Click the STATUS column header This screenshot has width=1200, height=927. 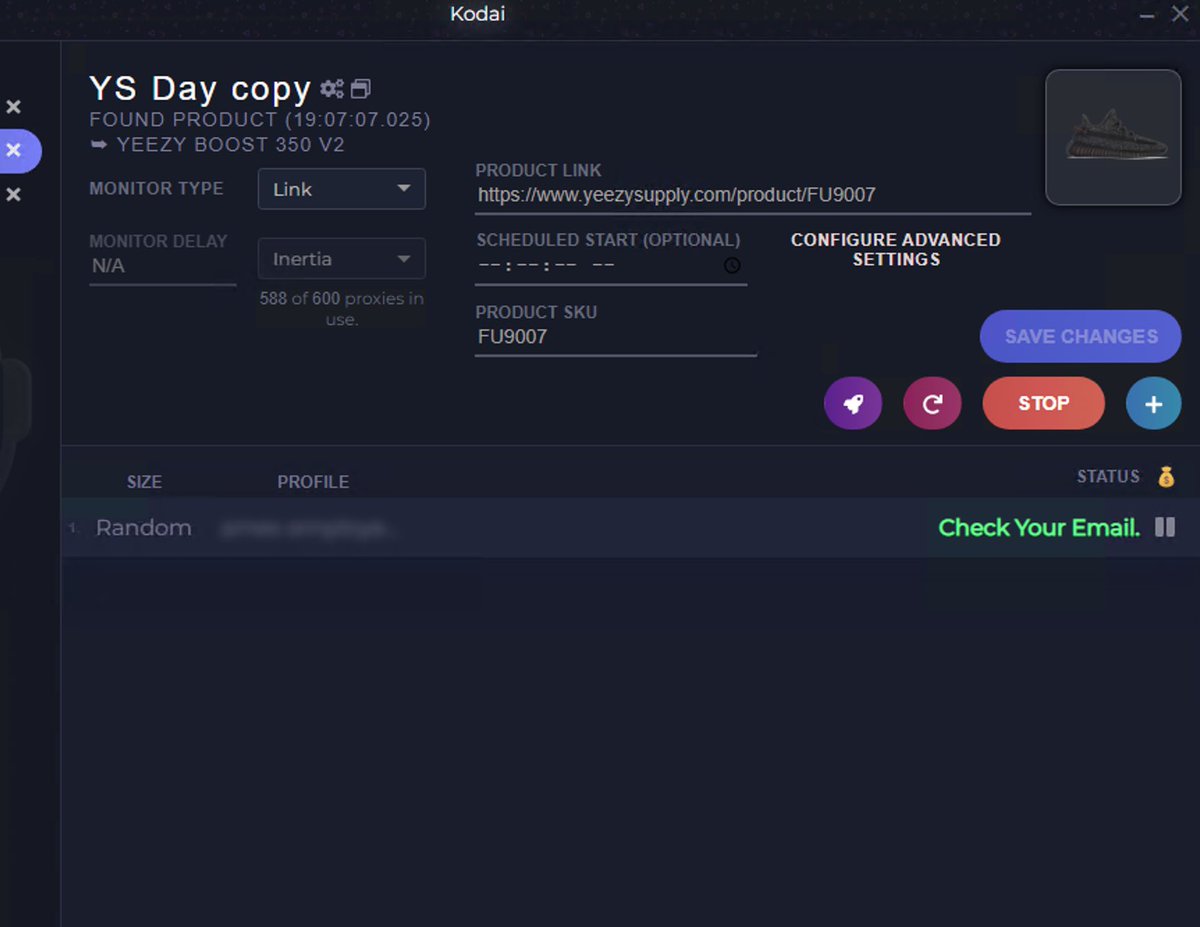[1108, 477]
